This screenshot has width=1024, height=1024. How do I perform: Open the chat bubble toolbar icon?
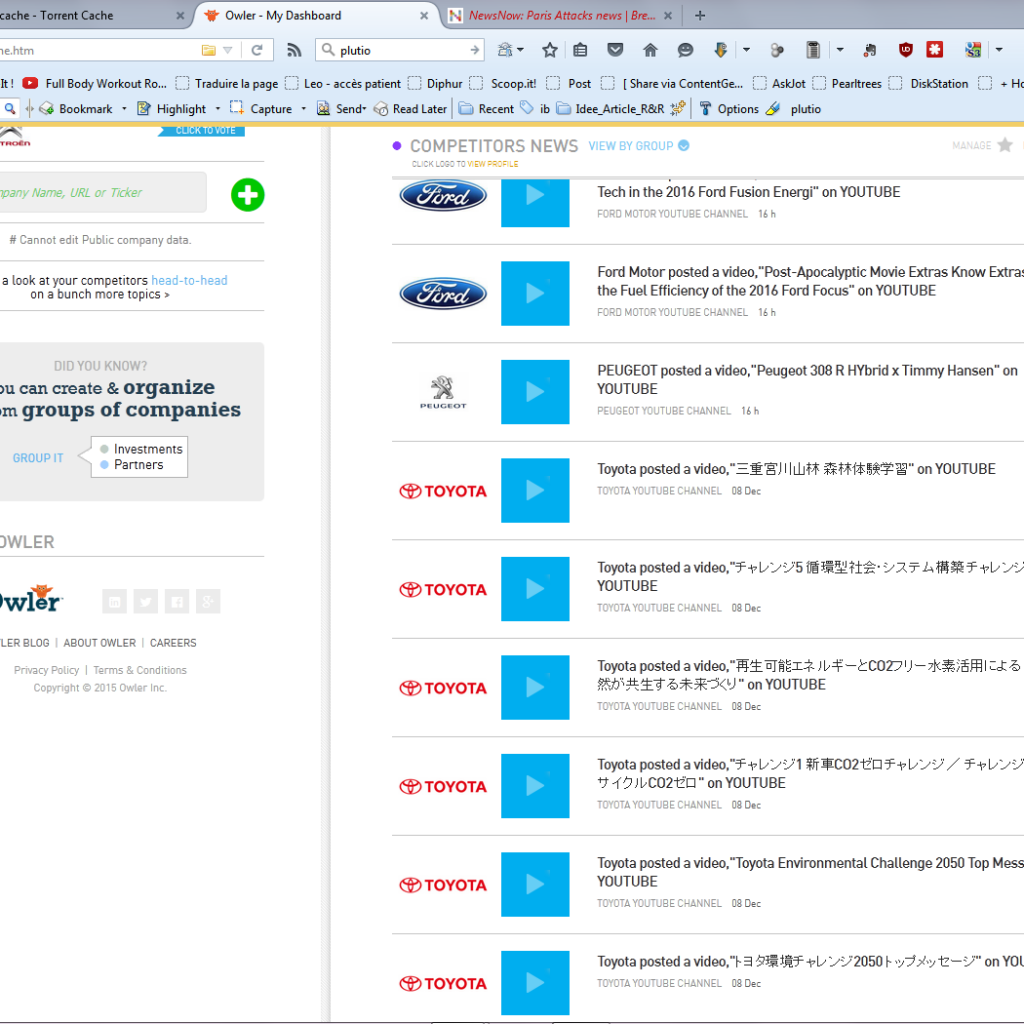[685, 50]
